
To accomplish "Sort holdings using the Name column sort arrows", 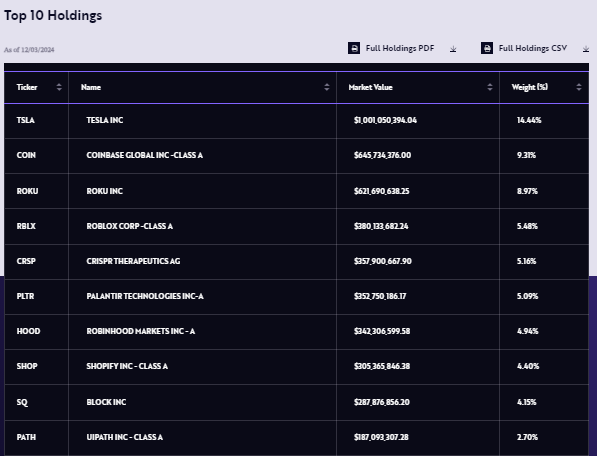I will pos(327,87).
